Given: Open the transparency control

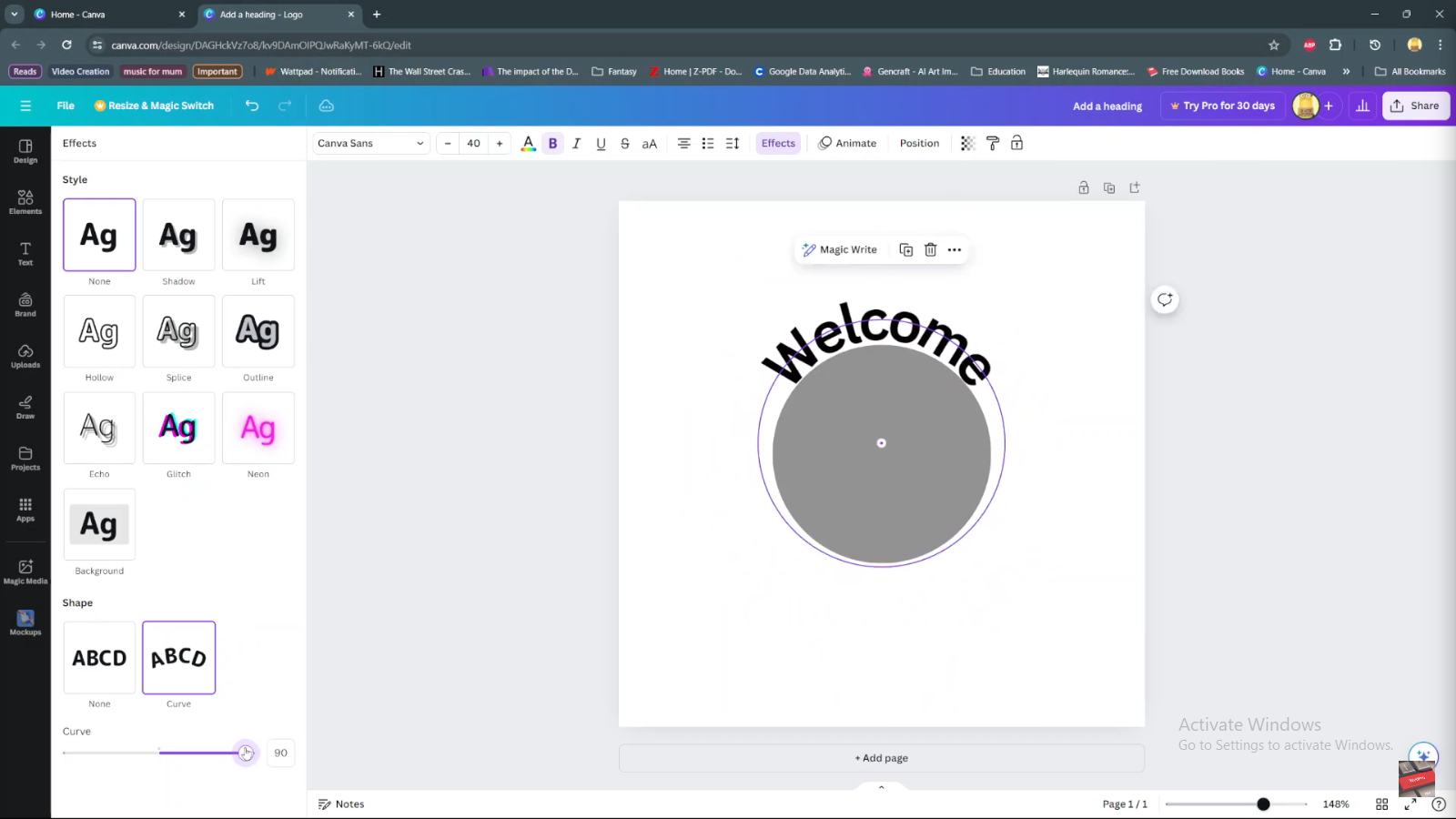Looking at the screenshot, I should [x=968, y=143].
